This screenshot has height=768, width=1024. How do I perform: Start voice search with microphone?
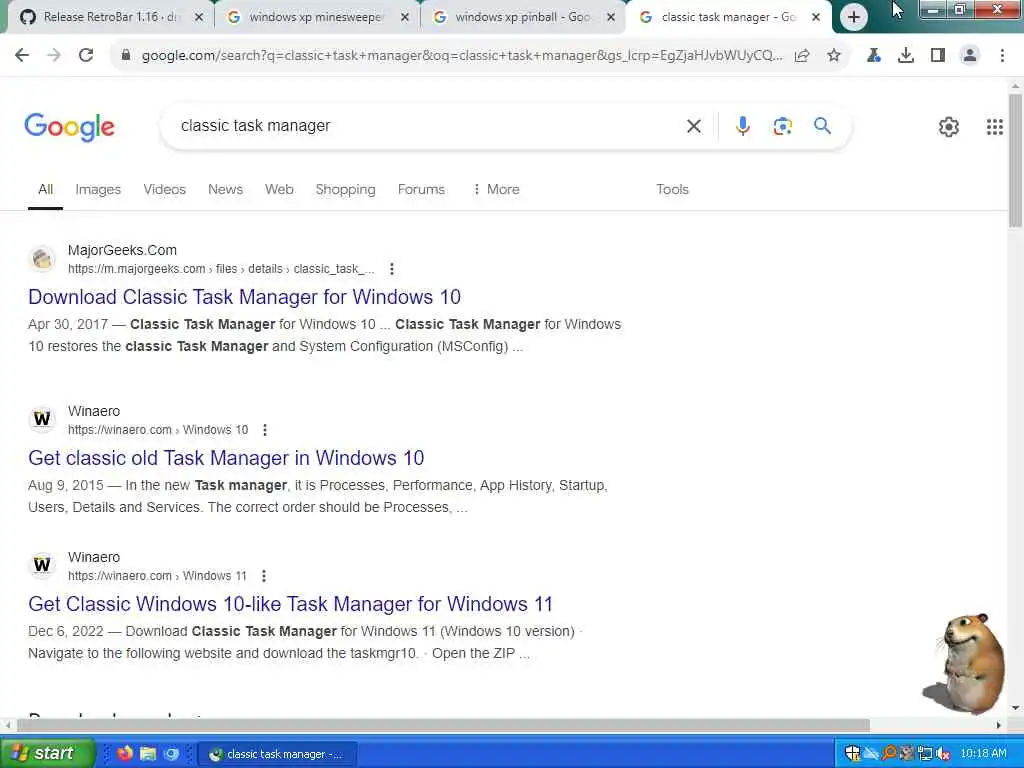743,126
